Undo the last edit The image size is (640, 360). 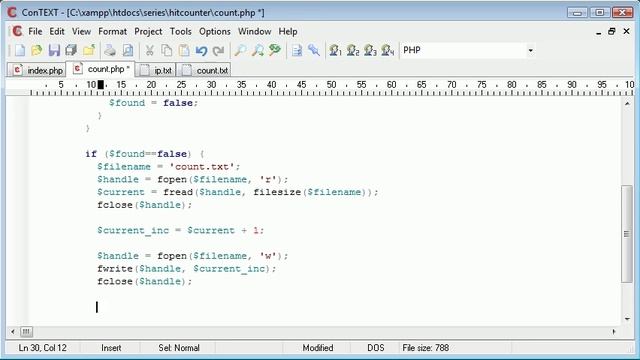coord(201,50)
